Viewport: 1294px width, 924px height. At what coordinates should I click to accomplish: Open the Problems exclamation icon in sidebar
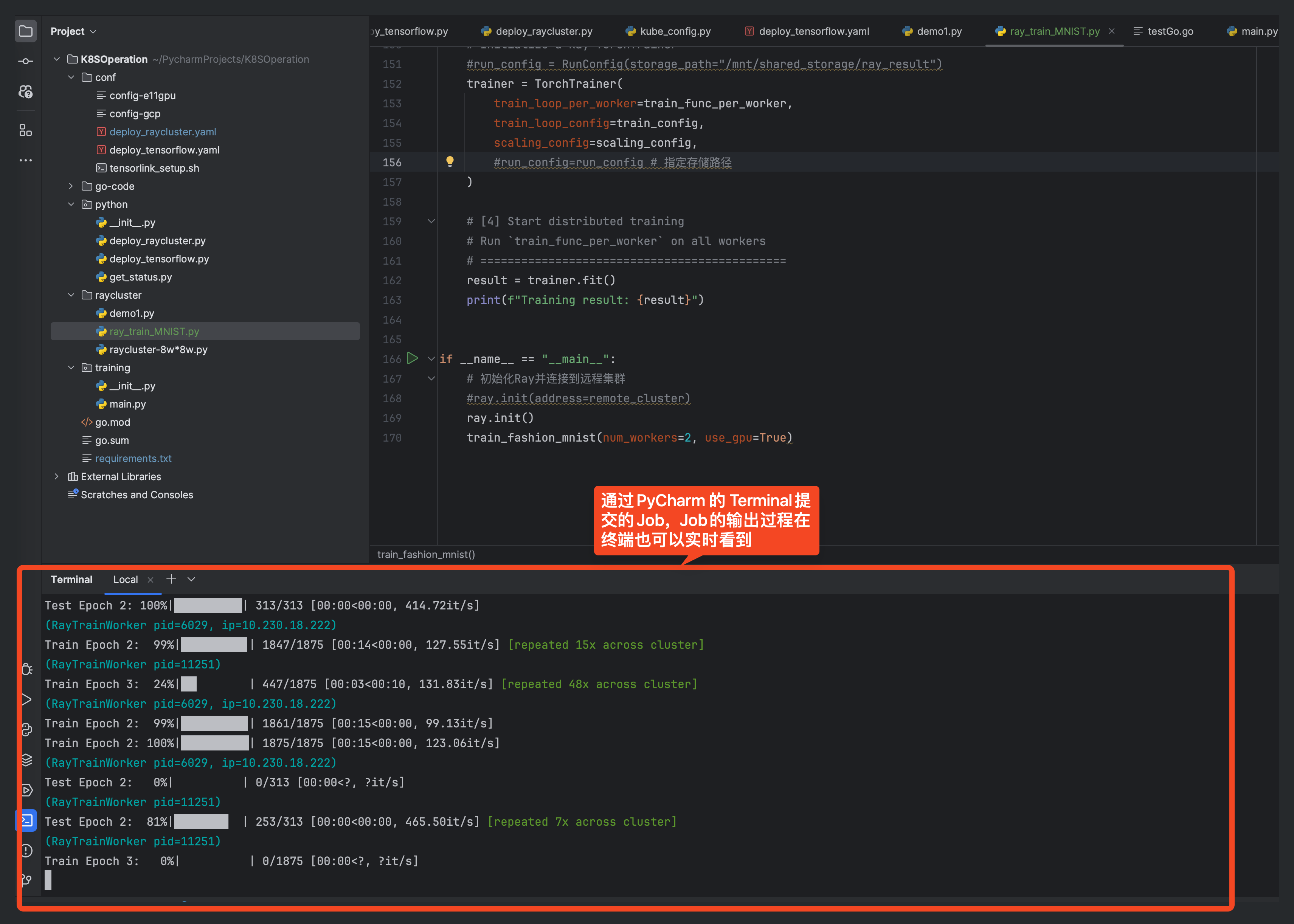tap(27, 851)
